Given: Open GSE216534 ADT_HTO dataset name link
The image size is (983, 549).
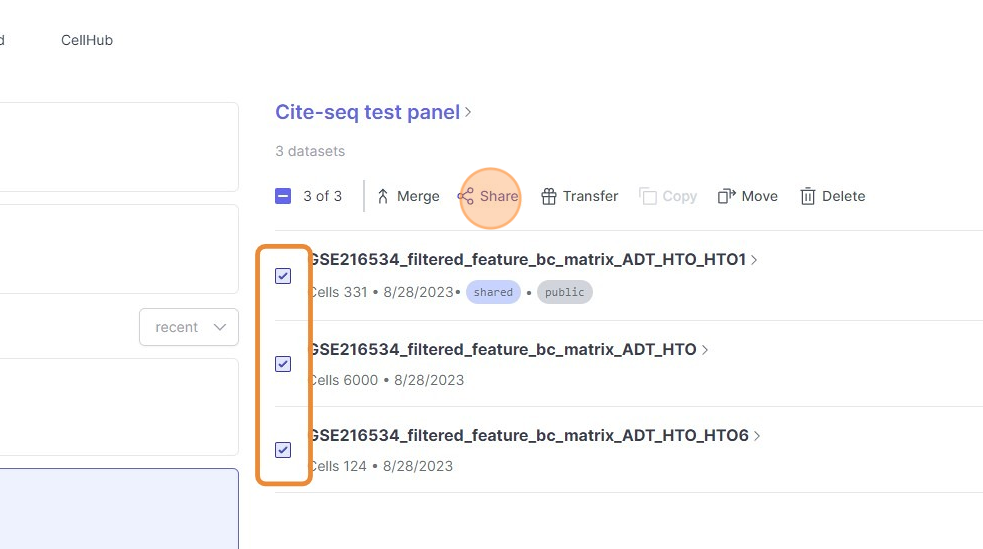Looking at the screenshot, I should [503, 350].
